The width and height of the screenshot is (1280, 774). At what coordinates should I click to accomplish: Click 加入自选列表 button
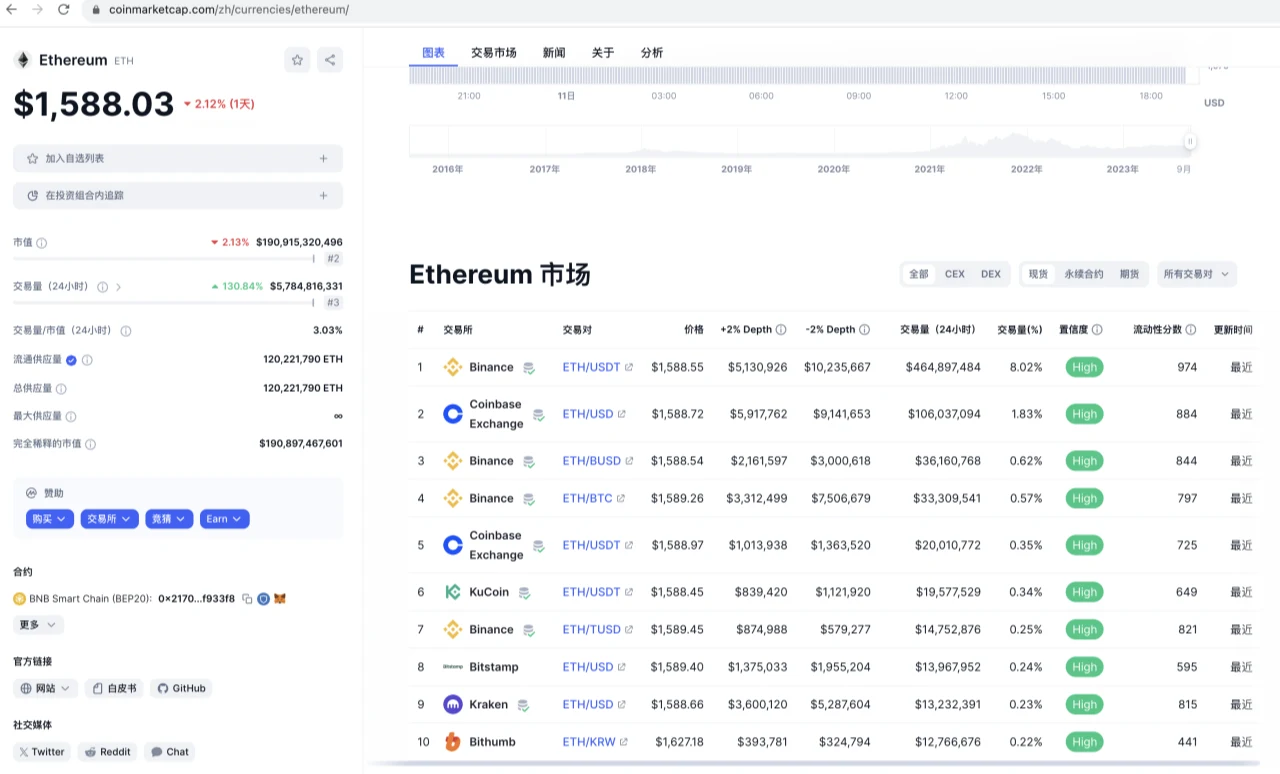177,158
